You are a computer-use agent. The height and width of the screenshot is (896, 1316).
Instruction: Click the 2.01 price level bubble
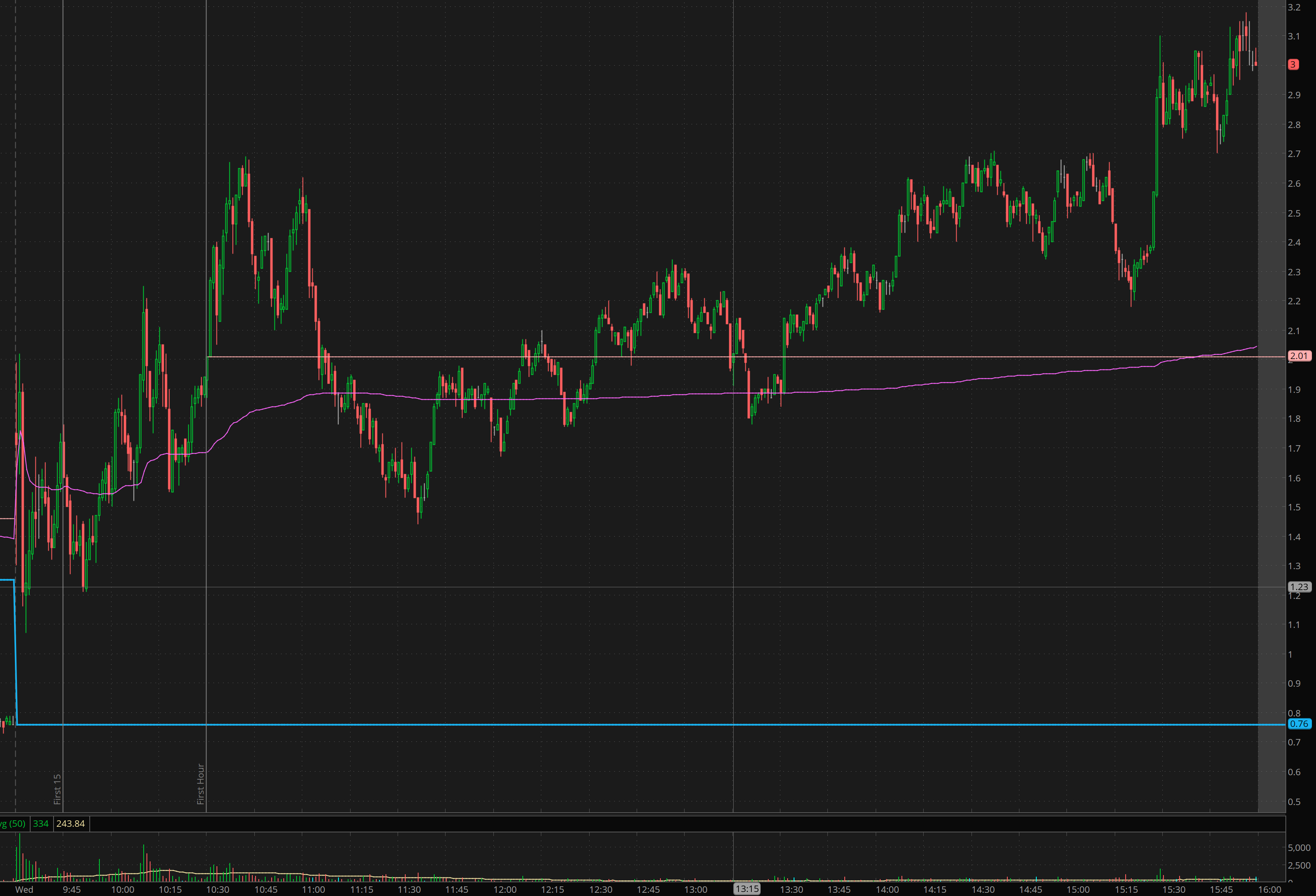[x=1299, y=356]
